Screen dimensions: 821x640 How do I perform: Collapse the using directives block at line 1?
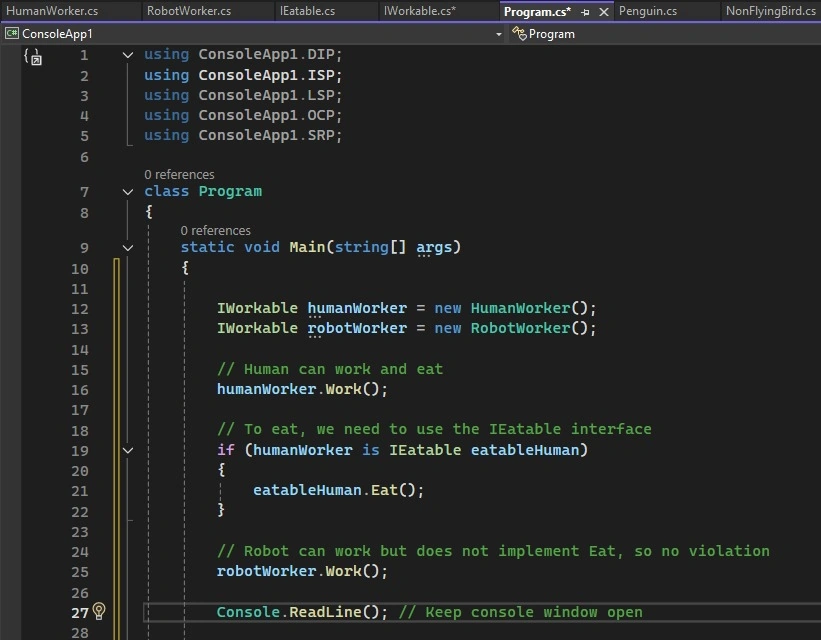(128, 54)
